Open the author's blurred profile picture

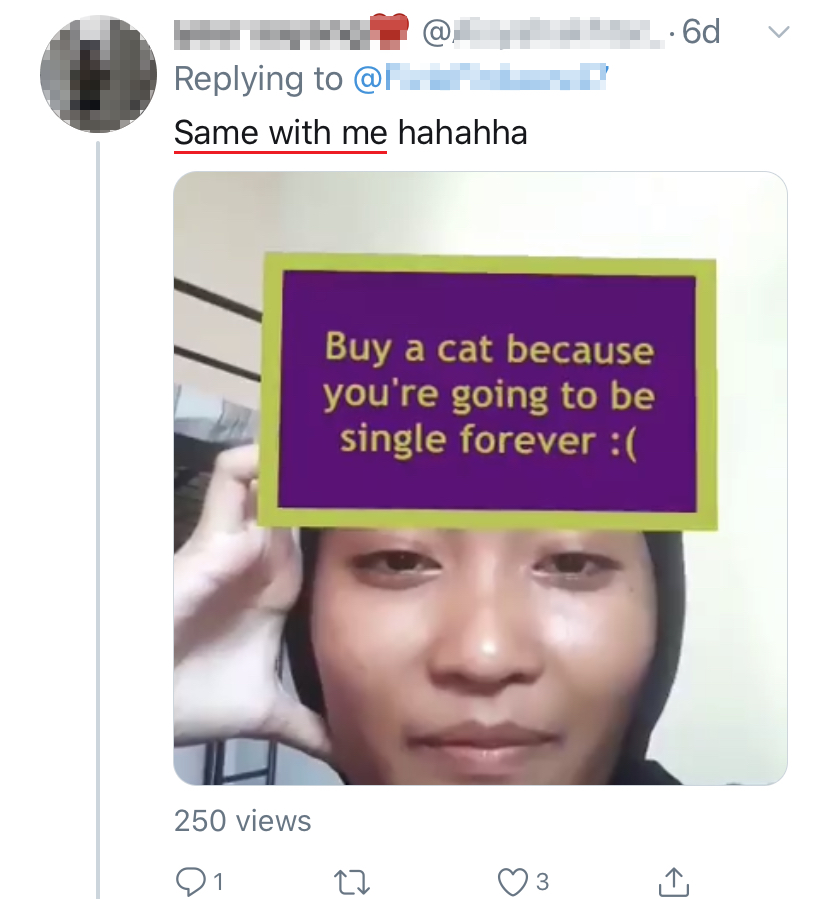(x=98, y=75)
